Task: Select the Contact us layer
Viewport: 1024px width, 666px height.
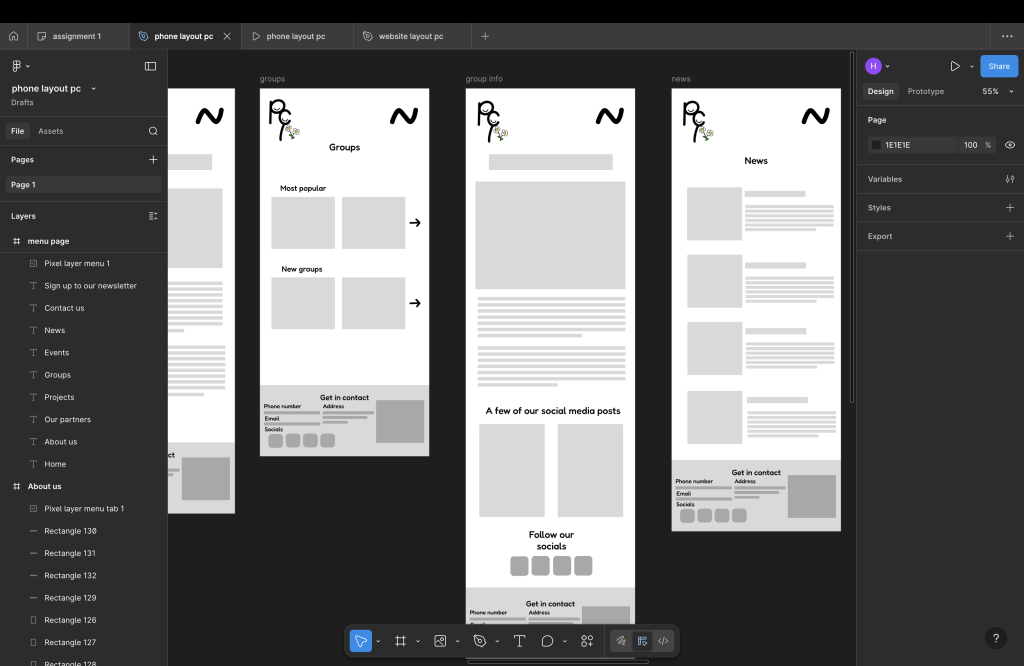Action: coord(64,308)
